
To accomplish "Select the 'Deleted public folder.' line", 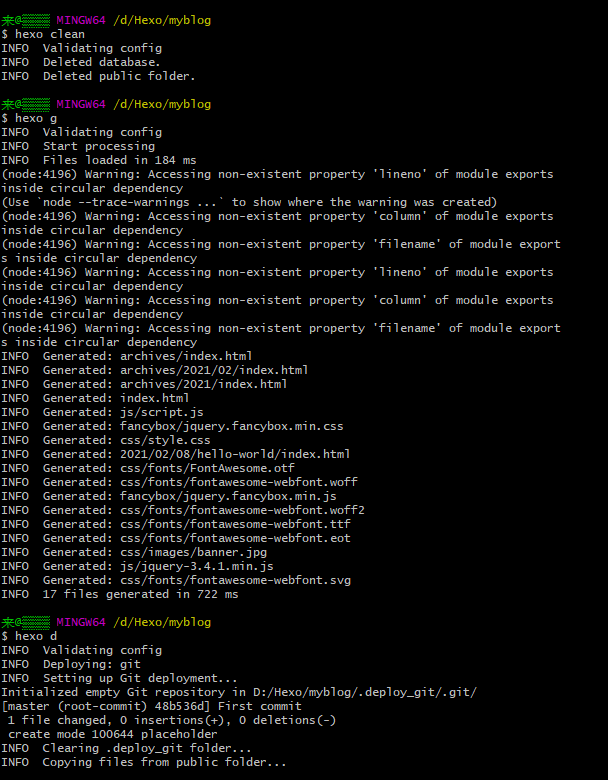I will click(118, 76).
